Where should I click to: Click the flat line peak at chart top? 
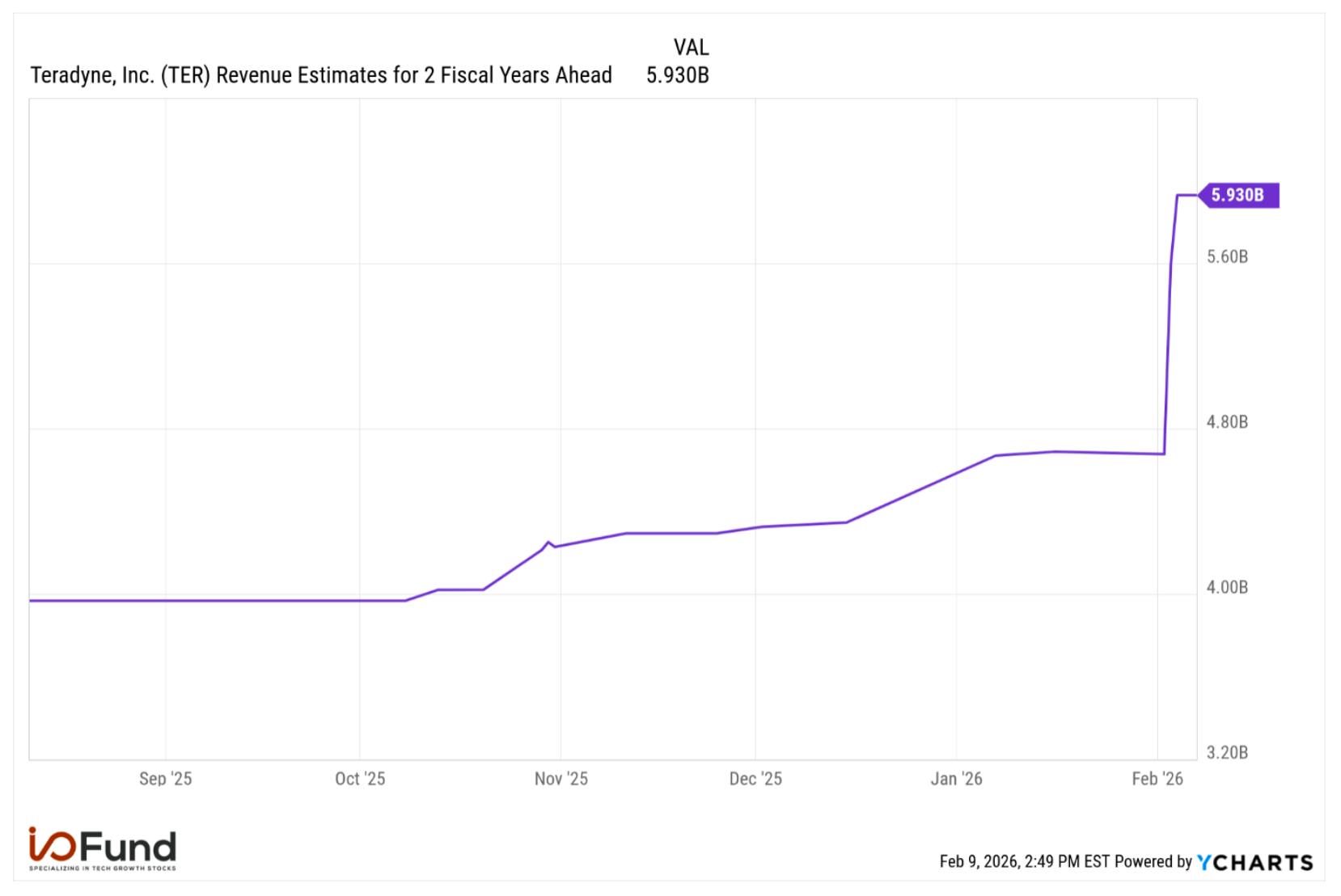pos(1187,195)
